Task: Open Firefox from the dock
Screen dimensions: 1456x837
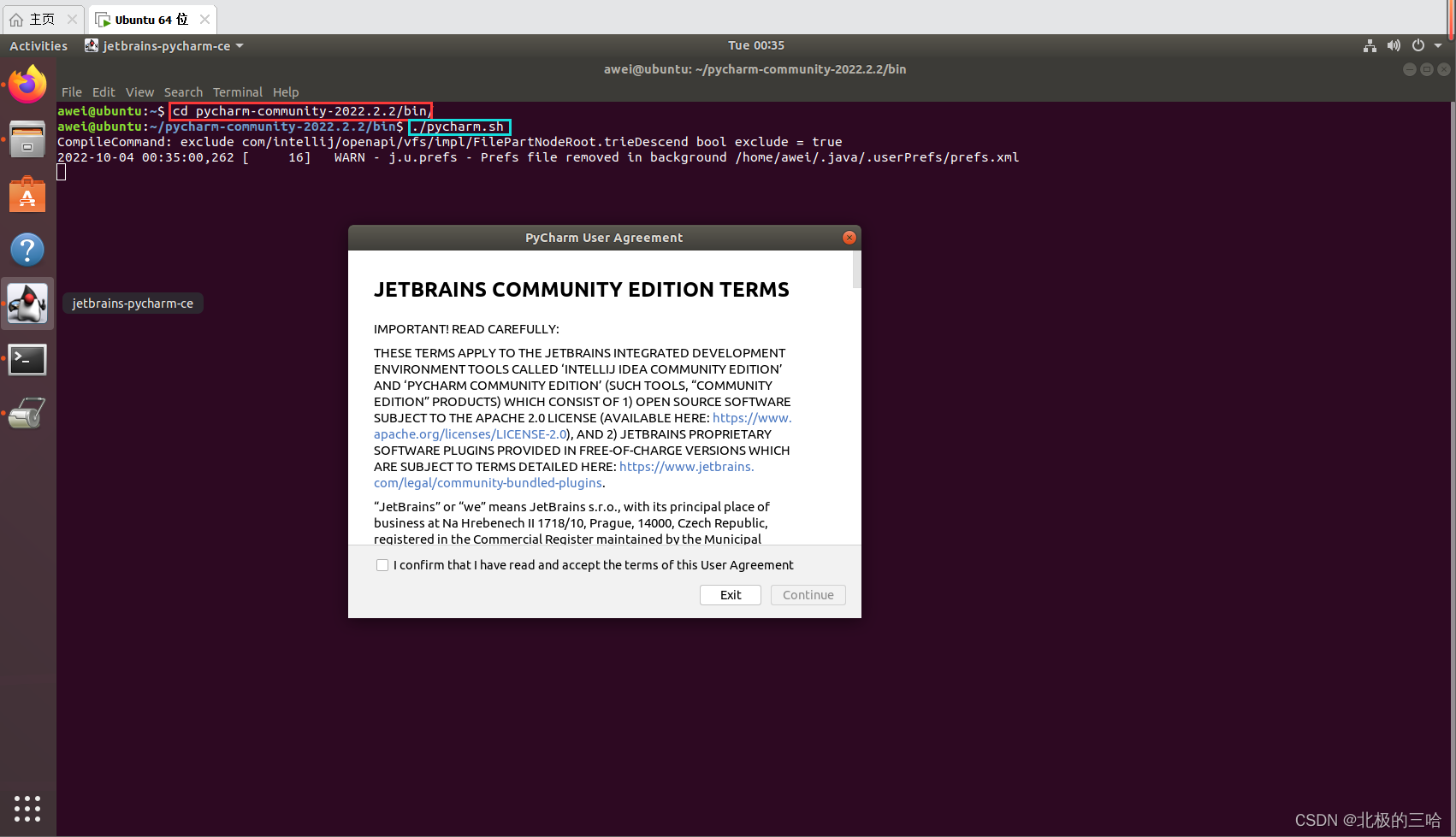Action: (27, 84)
